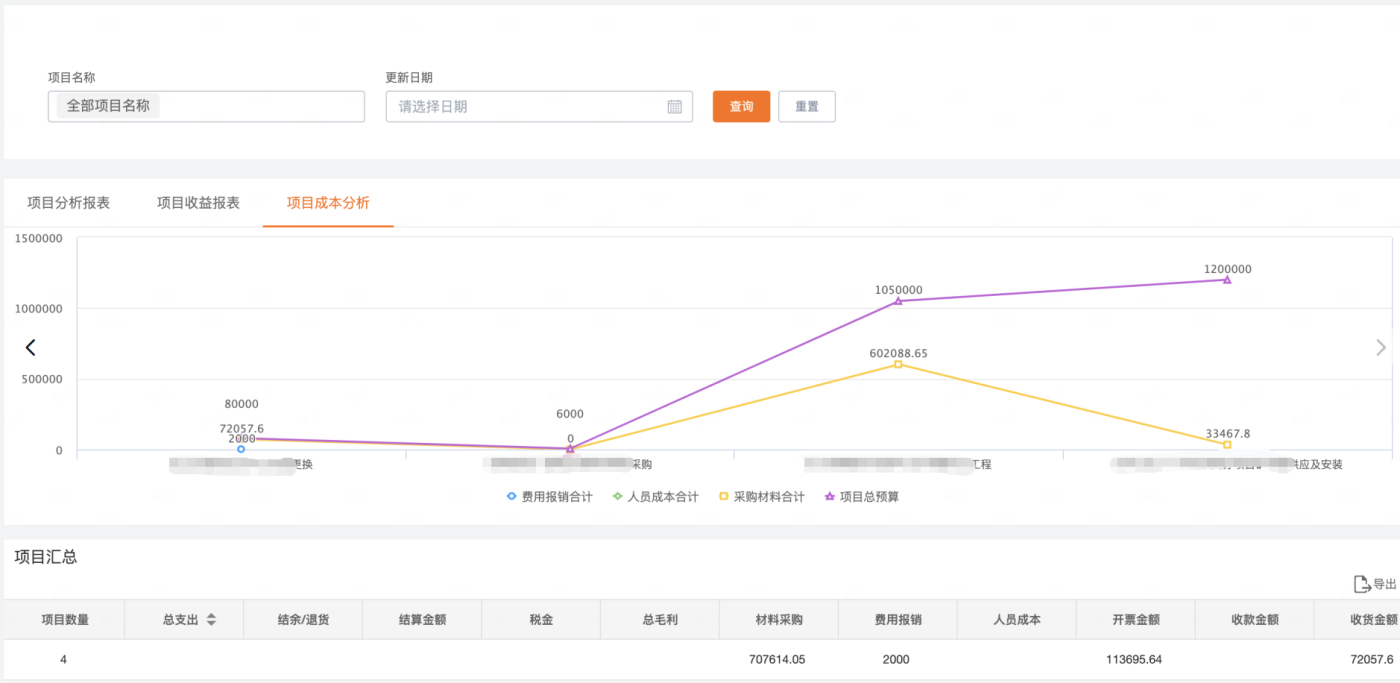The width and height of the screenshot is (1400, 683).
Task: Click the 1200000 triangle data point
Action: click(1227, 280)
